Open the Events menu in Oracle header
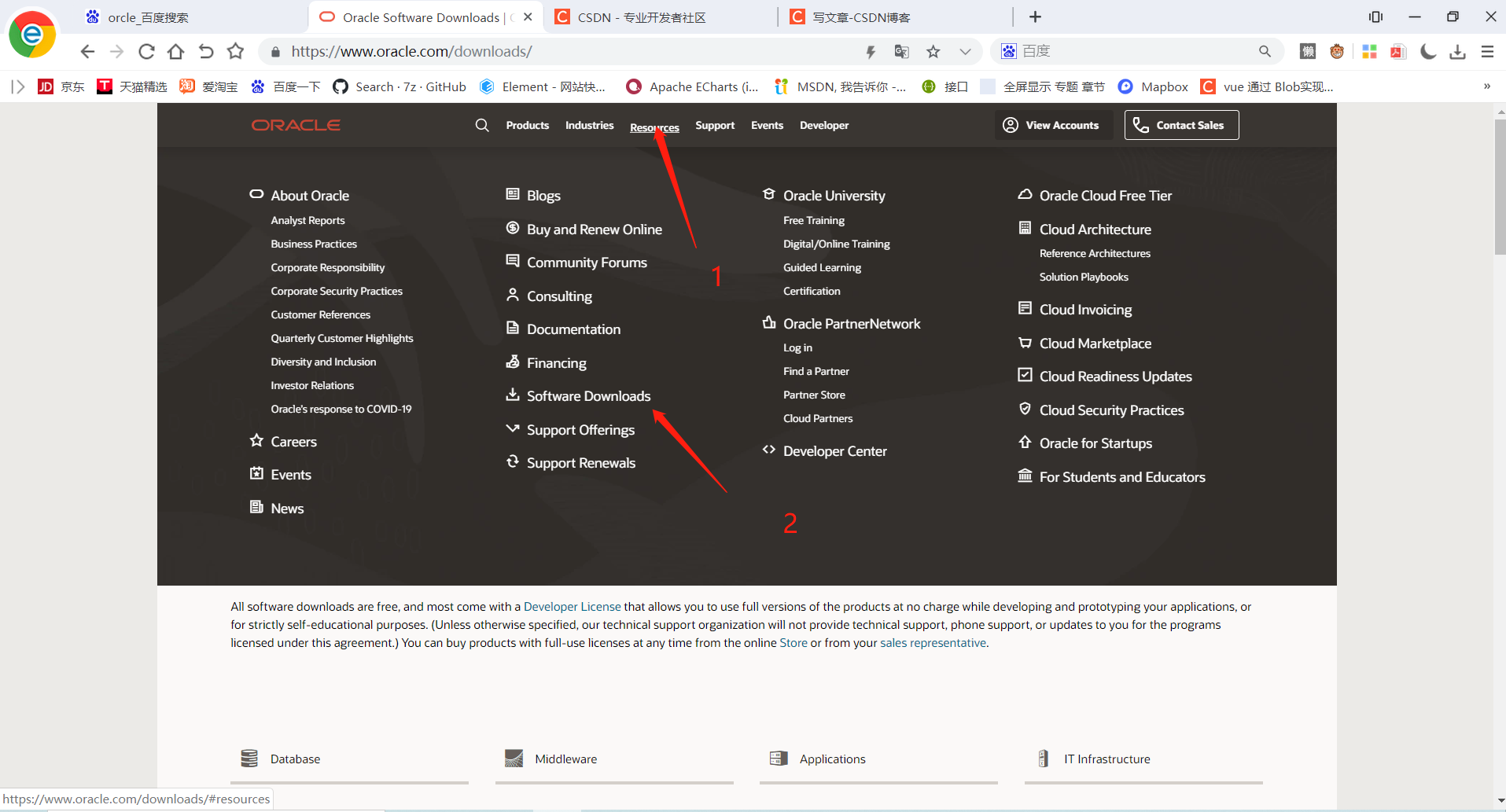Viewport: 1506px width, 812px height. (x=767, y=125)
